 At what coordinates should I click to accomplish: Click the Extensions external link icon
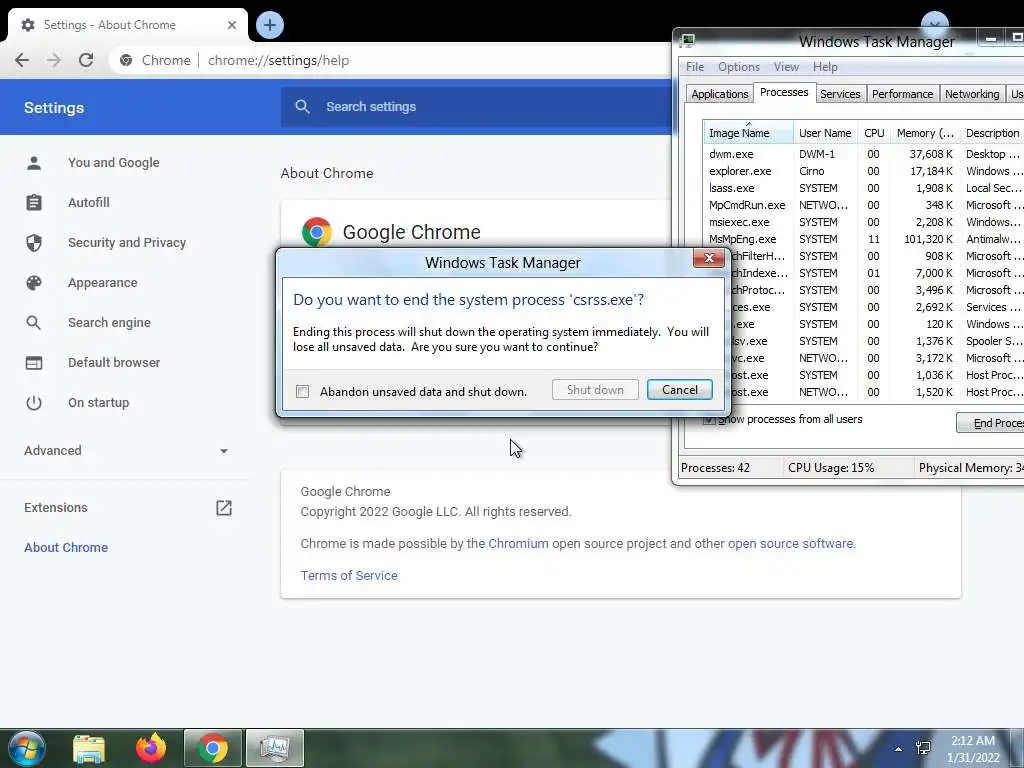224,507
